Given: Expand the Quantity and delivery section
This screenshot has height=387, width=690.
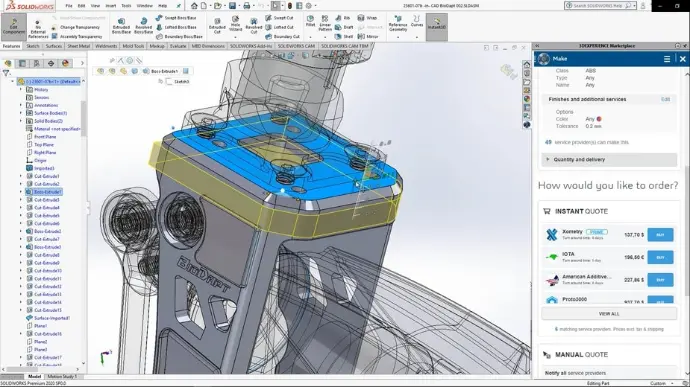Looking at the screenshot, I should point(609,159).
